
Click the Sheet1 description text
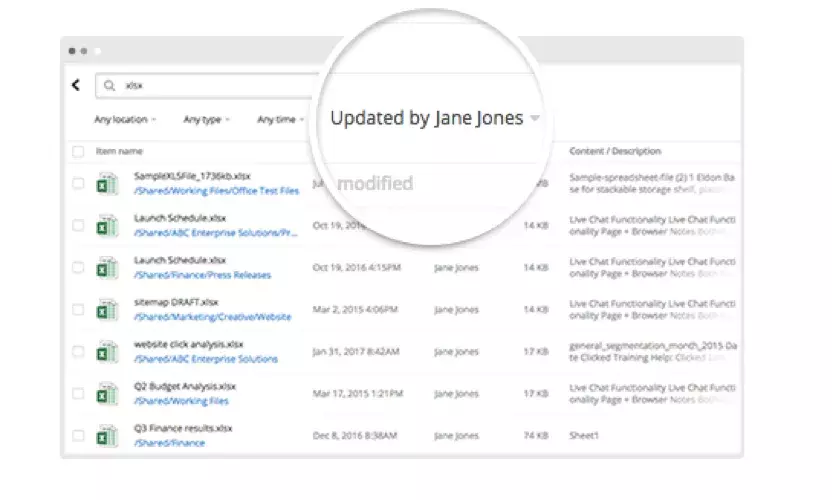click(x=584, y=435)
